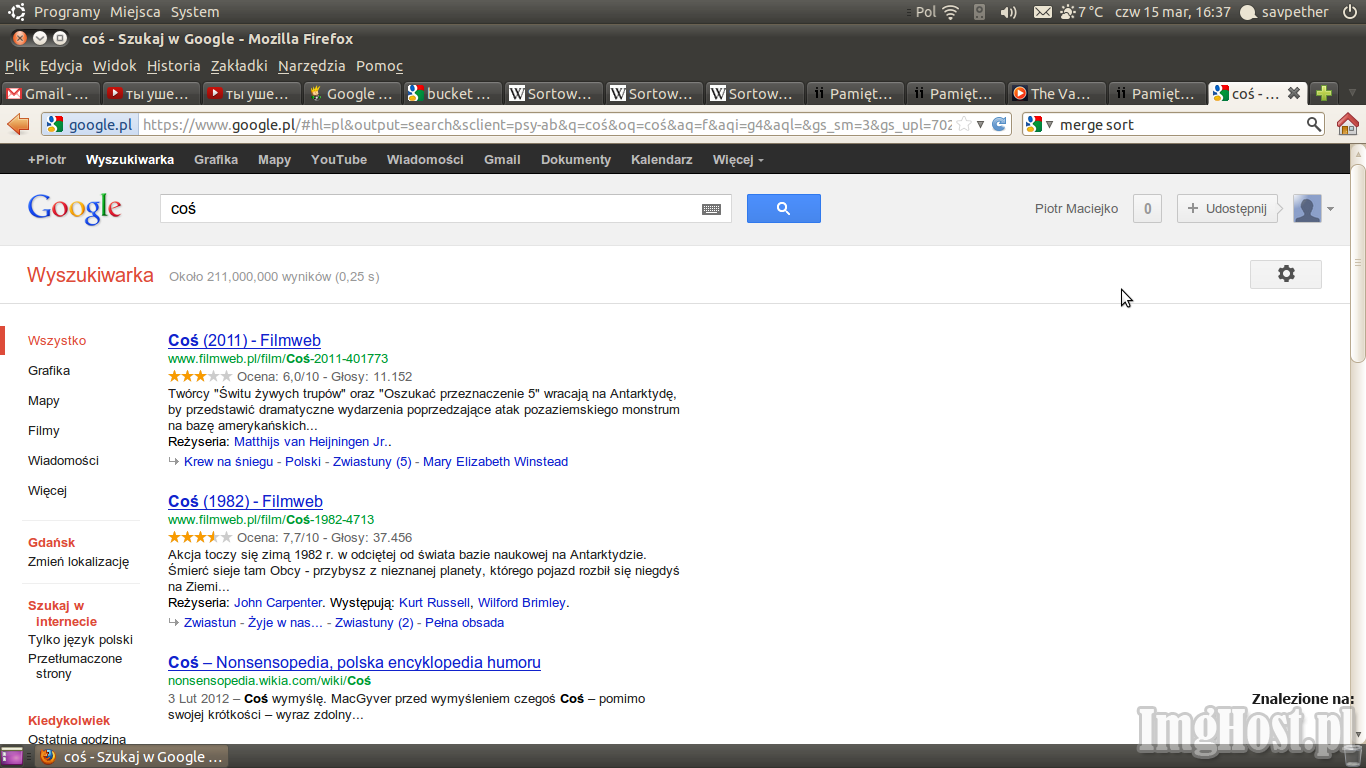This screenshot has height=768, width=1366.
Task: Open the on-screen keyboard icon in search field
Action: click(x=711, y=209)
